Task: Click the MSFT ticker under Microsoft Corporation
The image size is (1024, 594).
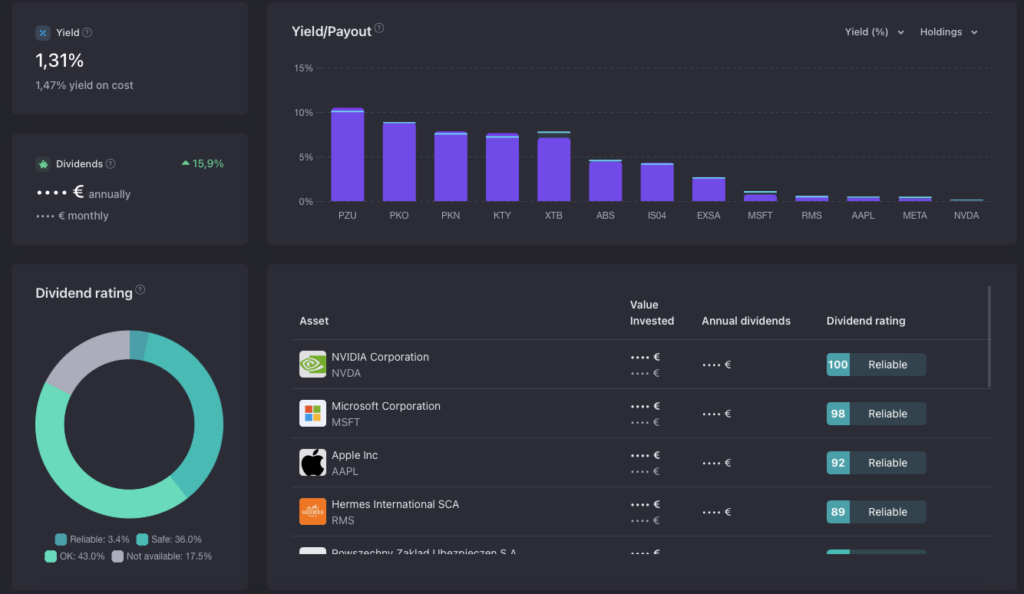Action: (345, 422)
